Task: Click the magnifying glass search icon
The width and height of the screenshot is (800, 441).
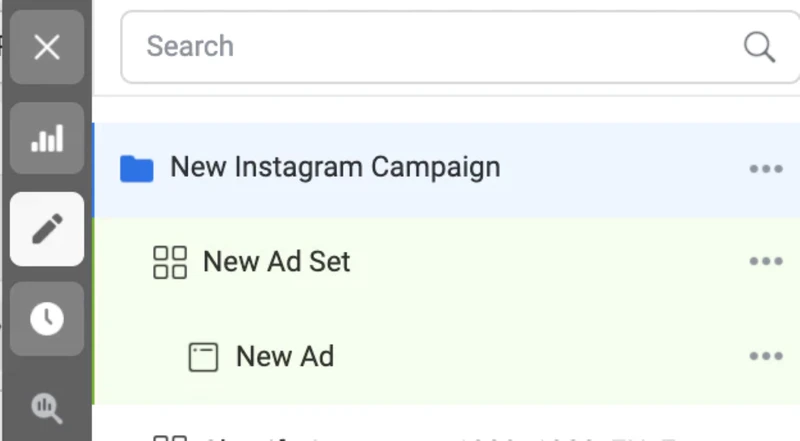Action: point(759,47)
